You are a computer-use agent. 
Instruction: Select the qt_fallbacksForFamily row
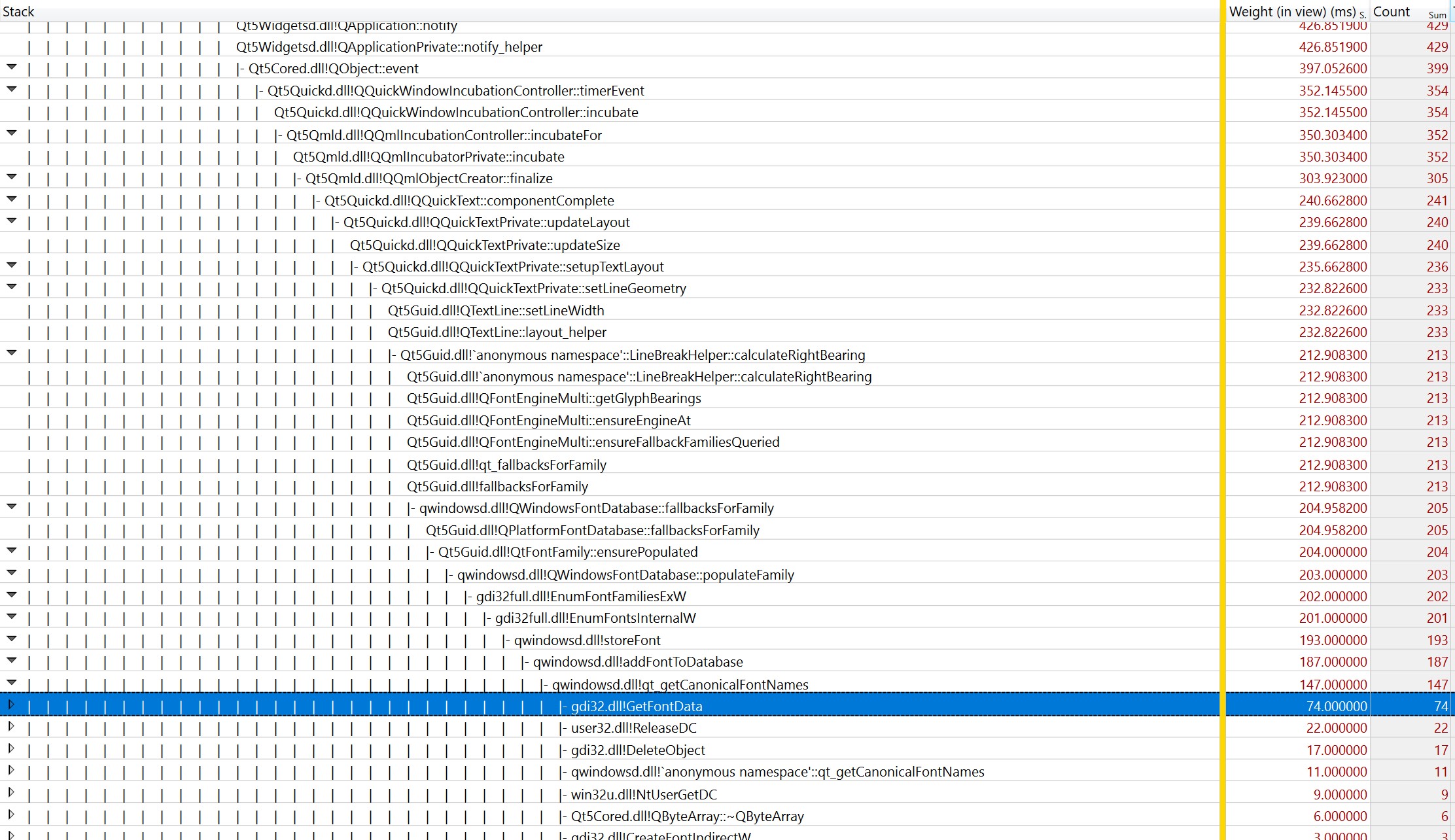[506, 465]
